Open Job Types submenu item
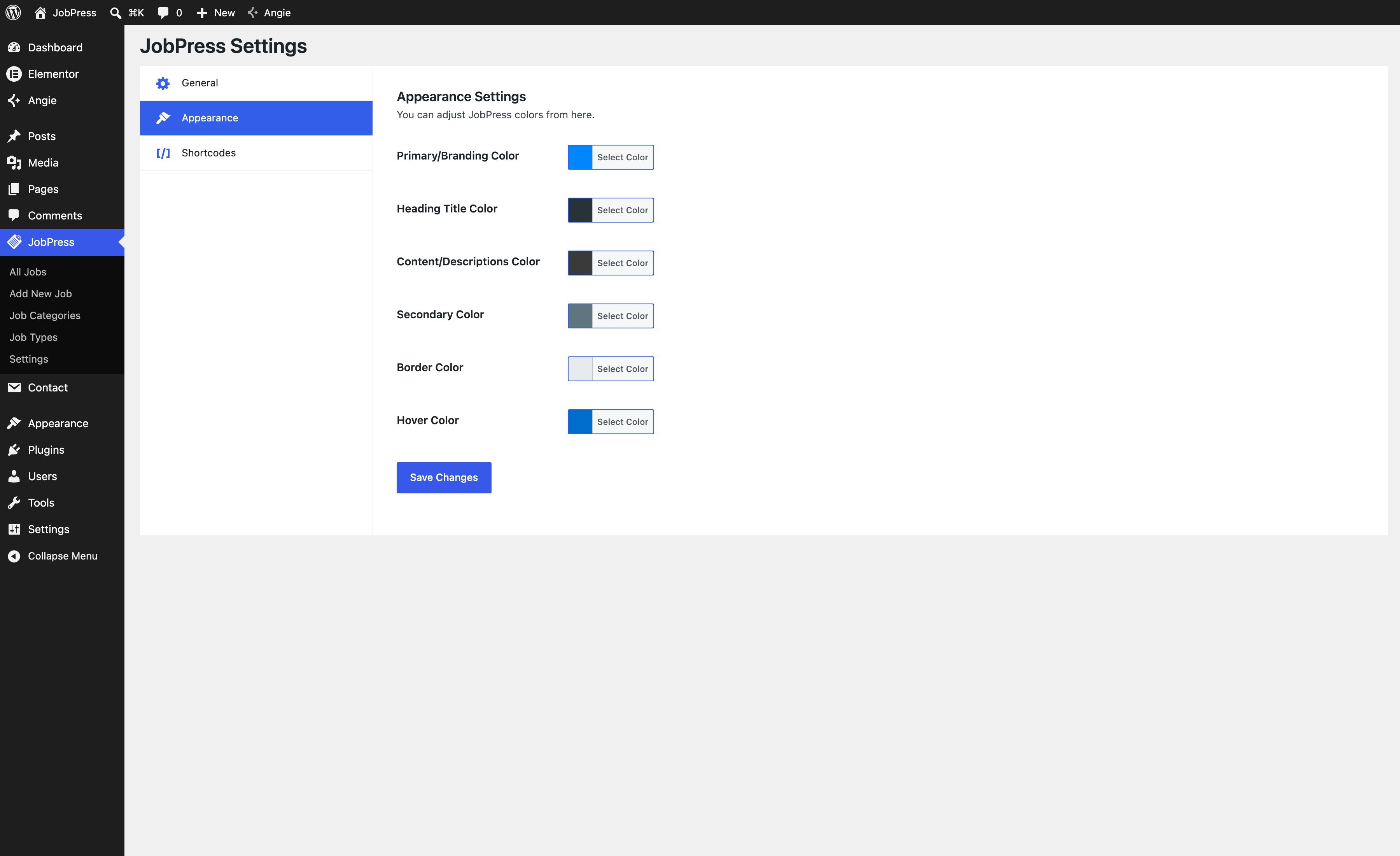The height and width of the screenshot is (856, 1400). [x=33, y=338]
